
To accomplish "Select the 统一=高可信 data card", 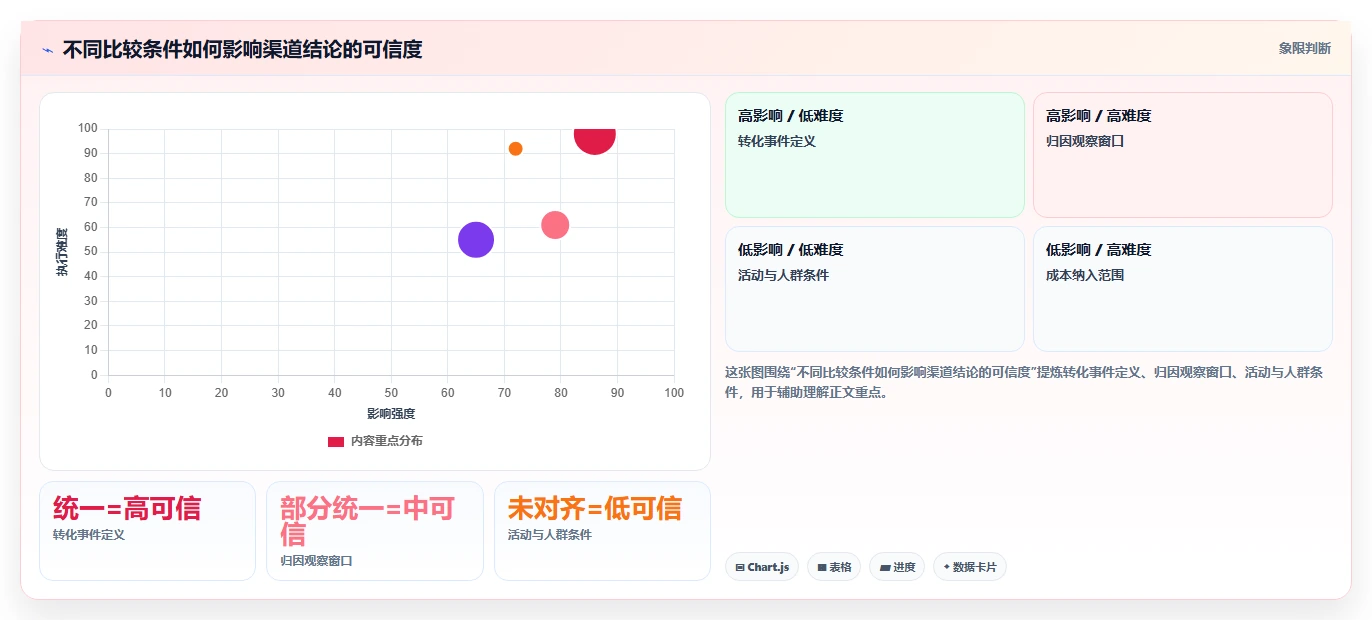I will [x=147, y=531].
